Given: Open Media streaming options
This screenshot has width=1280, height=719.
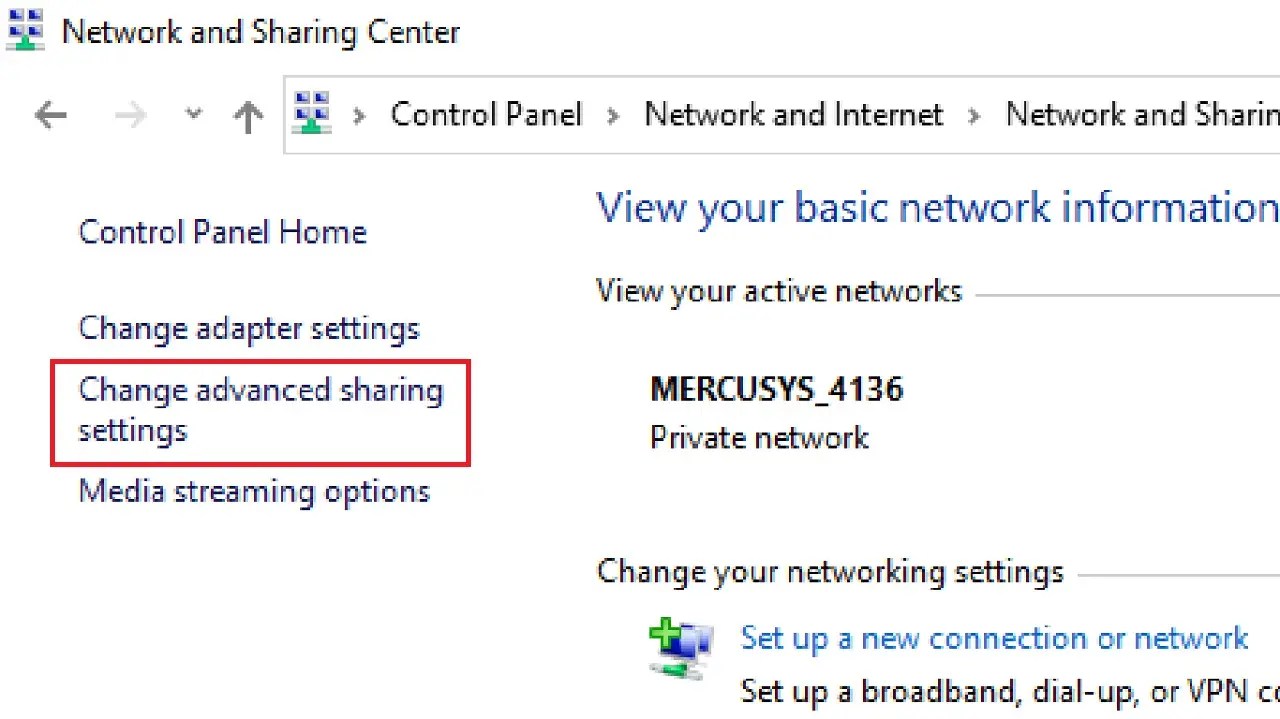Looking at the screenshot, I should click(254, 491).
